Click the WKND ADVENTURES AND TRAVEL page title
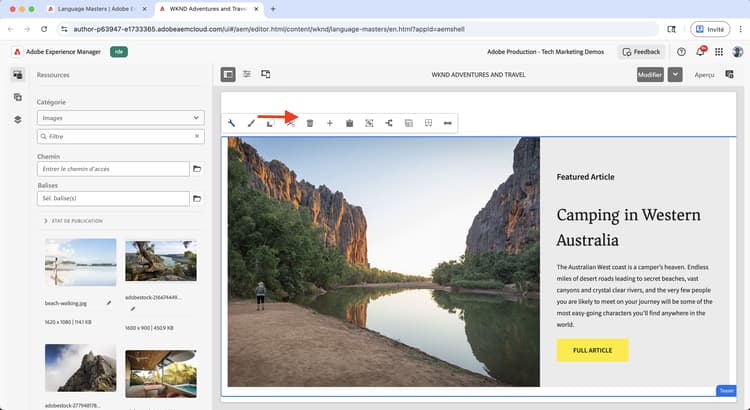Viewport: 750px width, 410px height. coord(478,75)
